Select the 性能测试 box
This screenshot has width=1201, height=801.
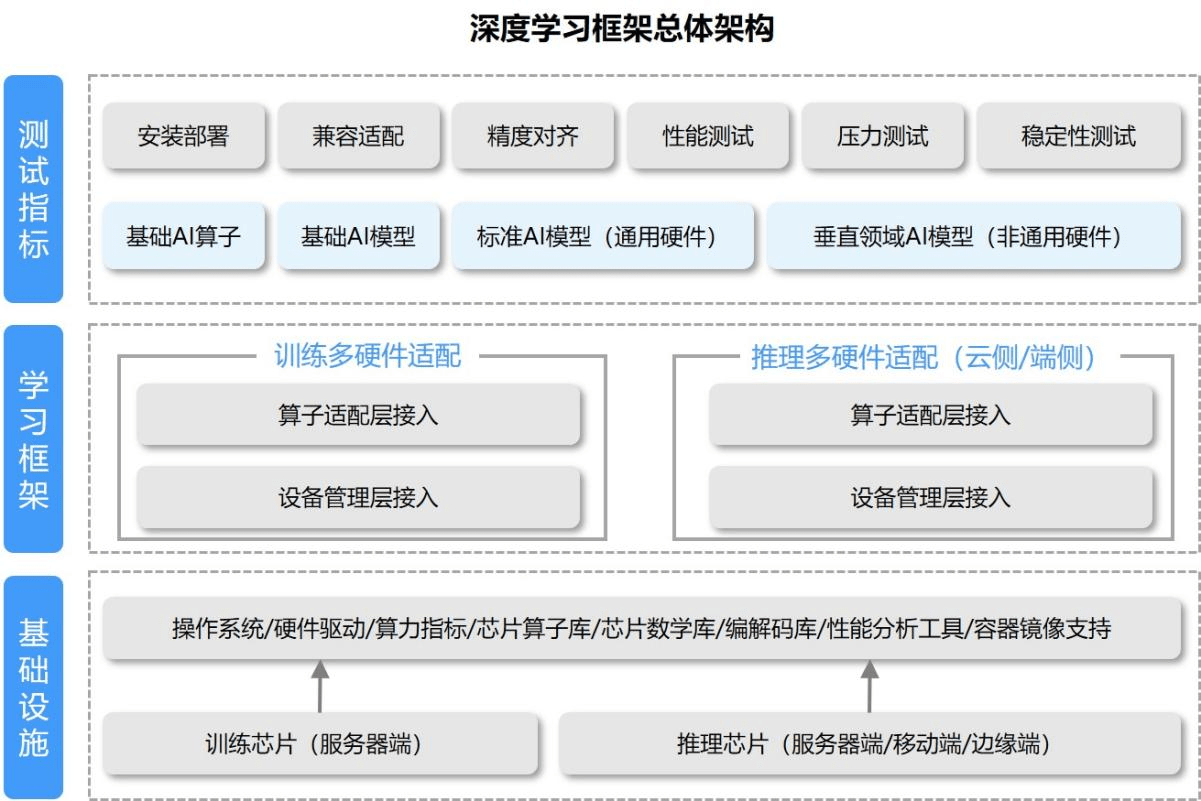tap(708, 136)
